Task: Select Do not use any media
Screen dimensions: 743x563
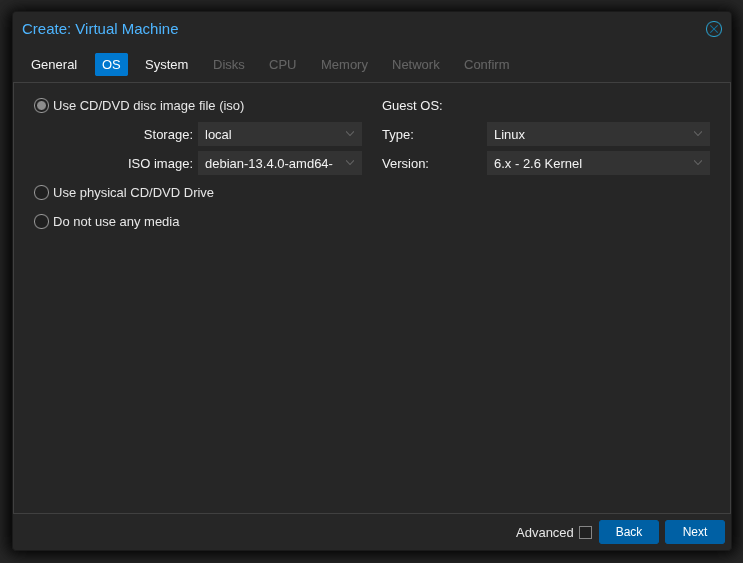Action: click(41, 222)
